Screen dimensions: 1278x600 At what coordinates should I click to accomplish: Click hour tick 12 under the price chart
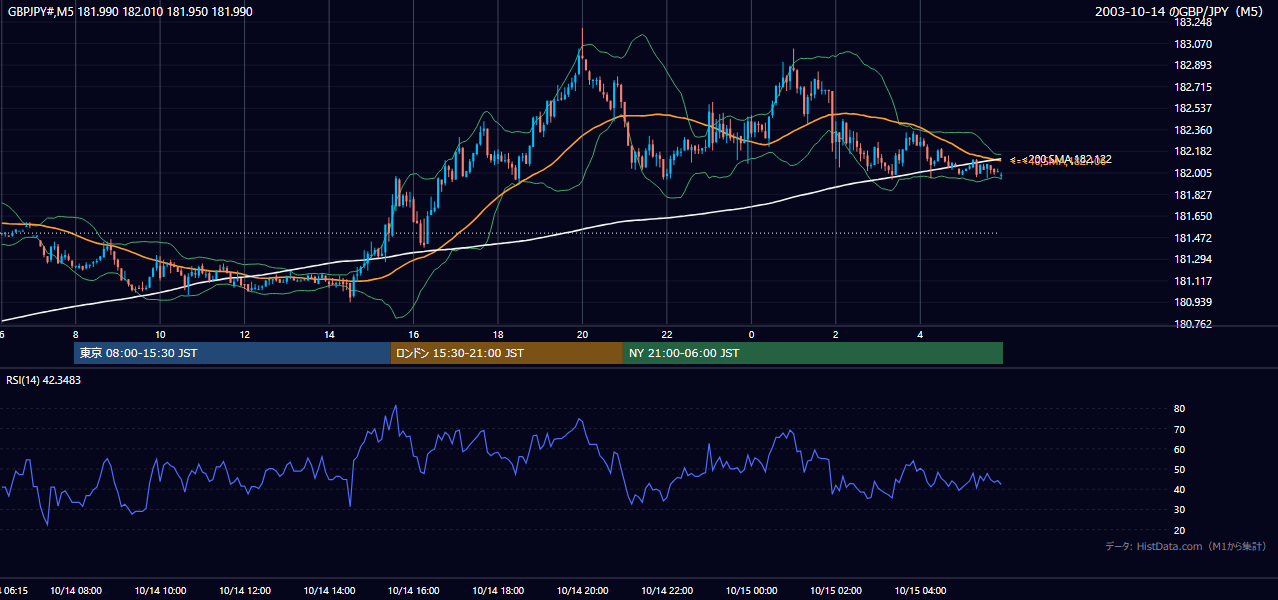tap(244, 334)
